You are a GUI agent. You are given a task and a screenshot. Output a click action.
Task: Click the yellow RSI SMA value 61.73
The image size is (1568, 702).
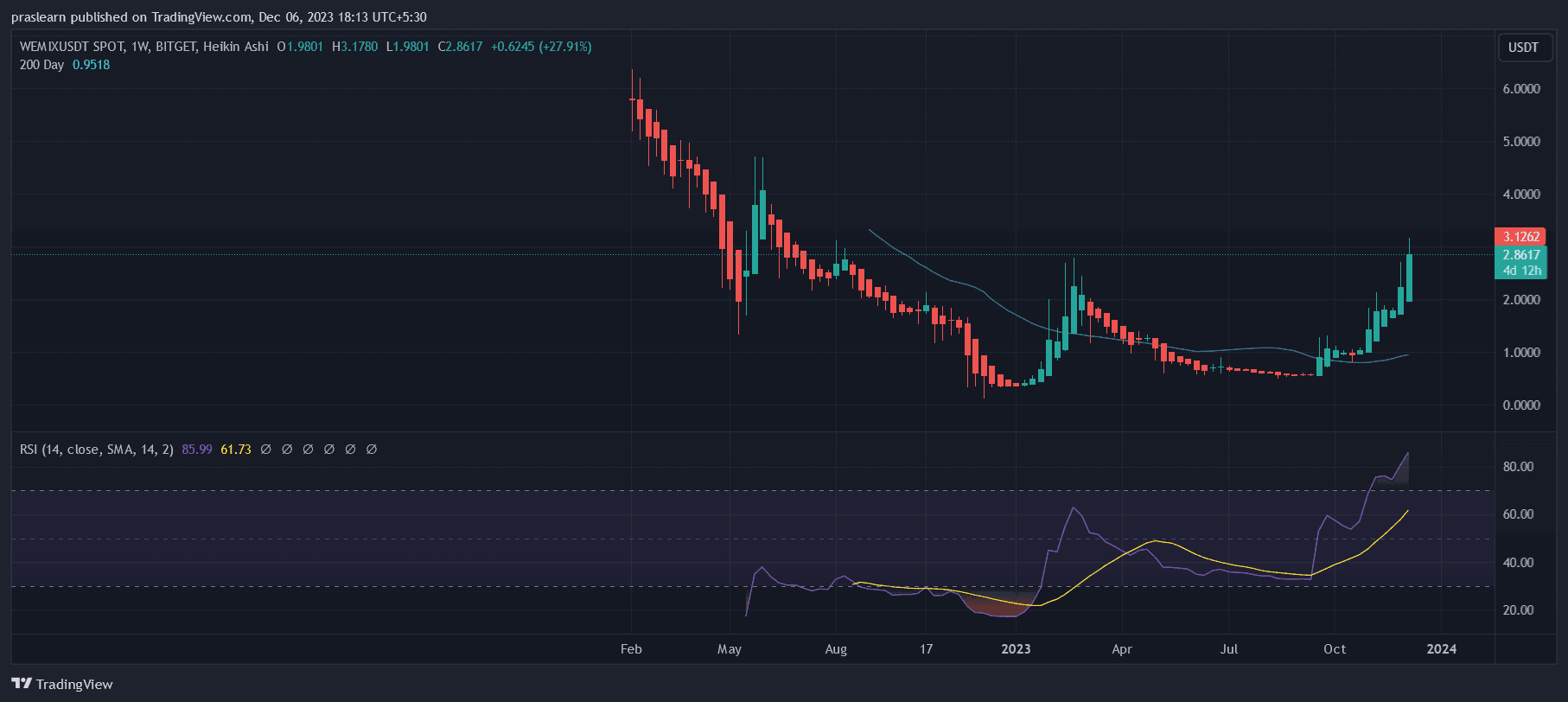pos(236,450)
